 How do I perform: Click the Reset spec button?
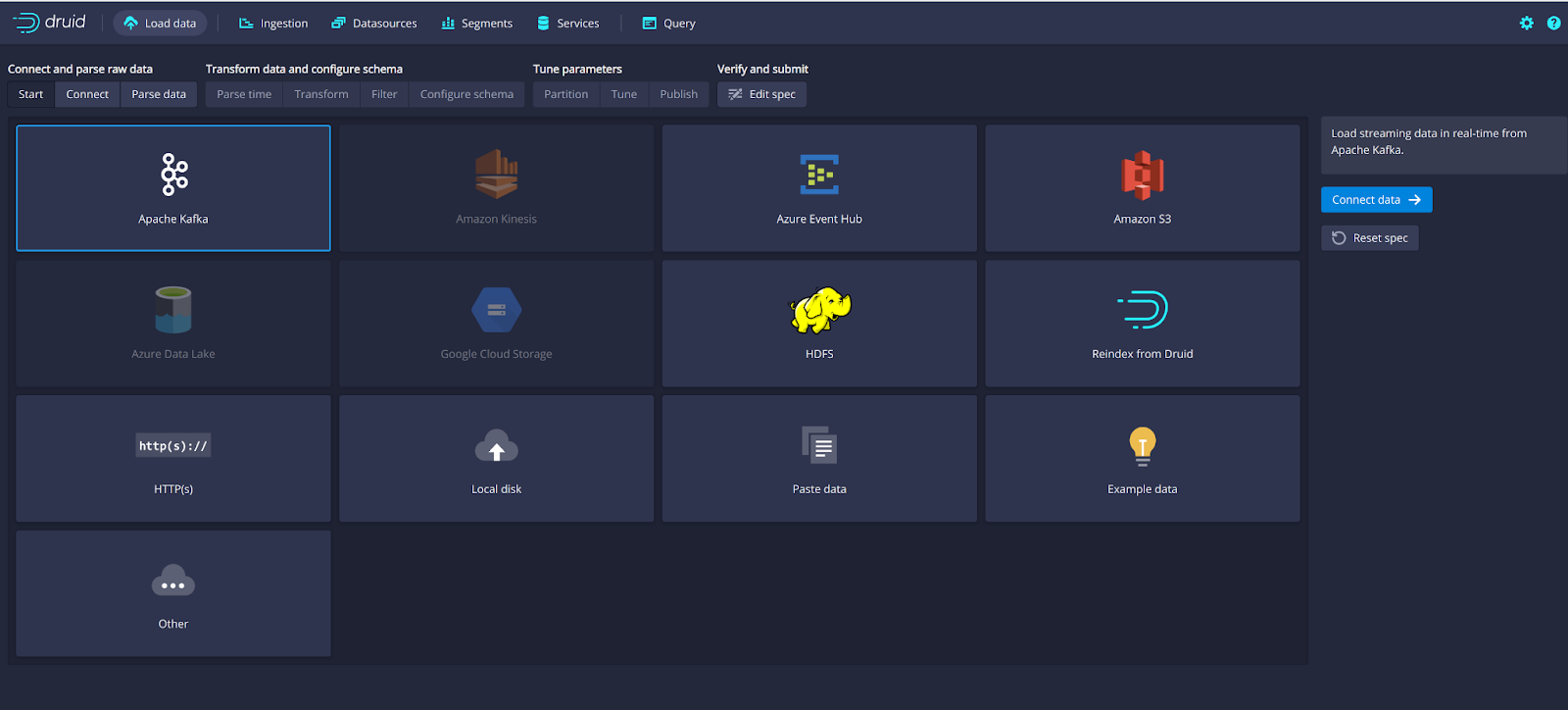(1369, 238)
